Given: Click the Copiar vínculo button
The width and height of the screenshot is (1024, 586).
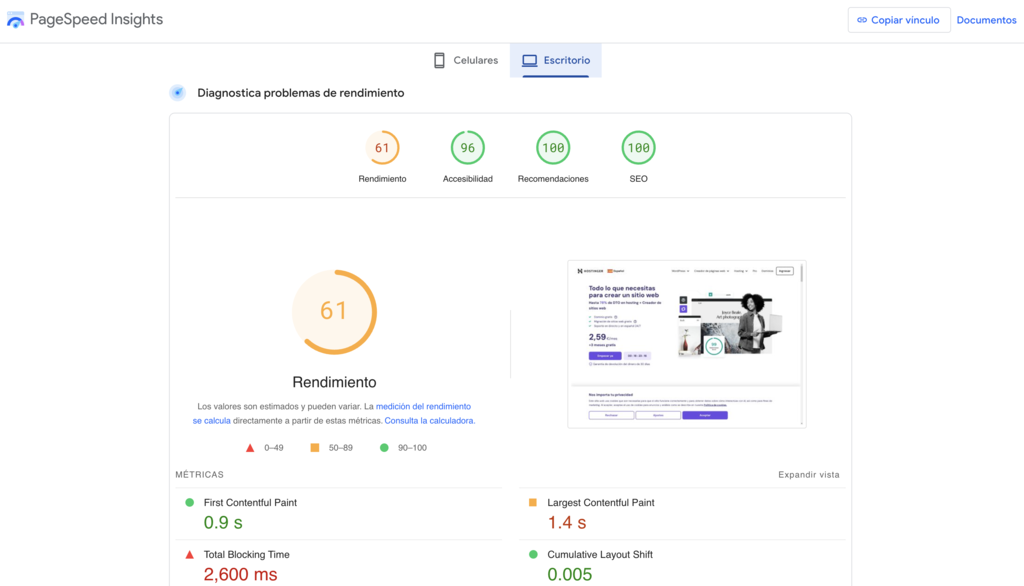Looking at the screenshot, I should pos(898,19).
